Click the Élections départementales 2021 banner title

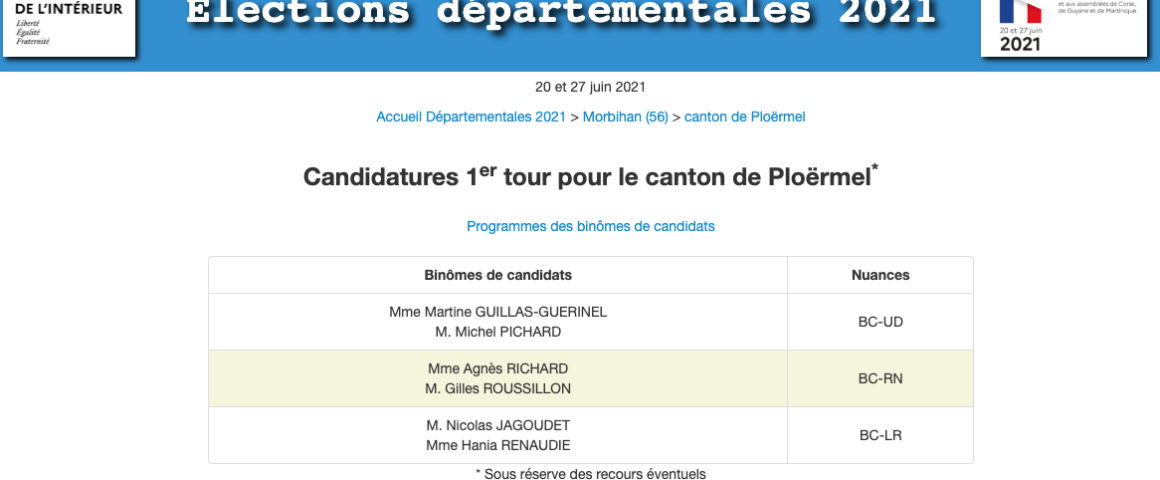561,14
